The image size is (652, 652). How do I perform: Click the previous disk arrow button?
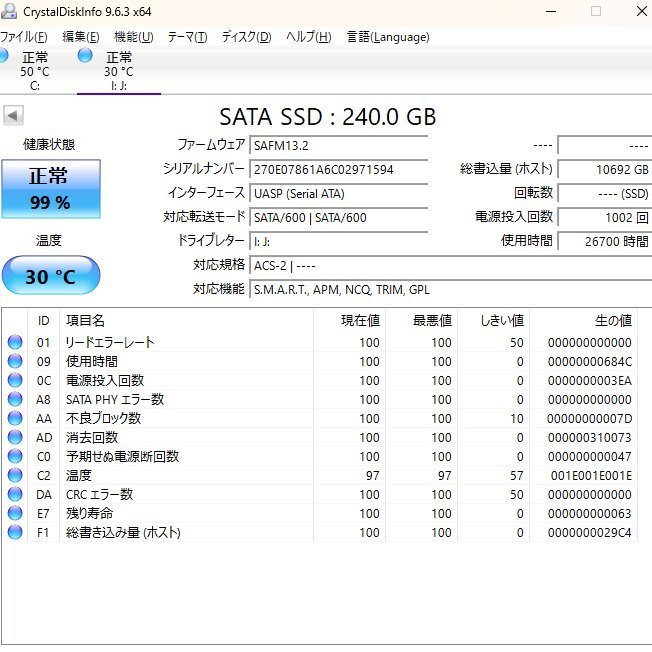point(13,115)
